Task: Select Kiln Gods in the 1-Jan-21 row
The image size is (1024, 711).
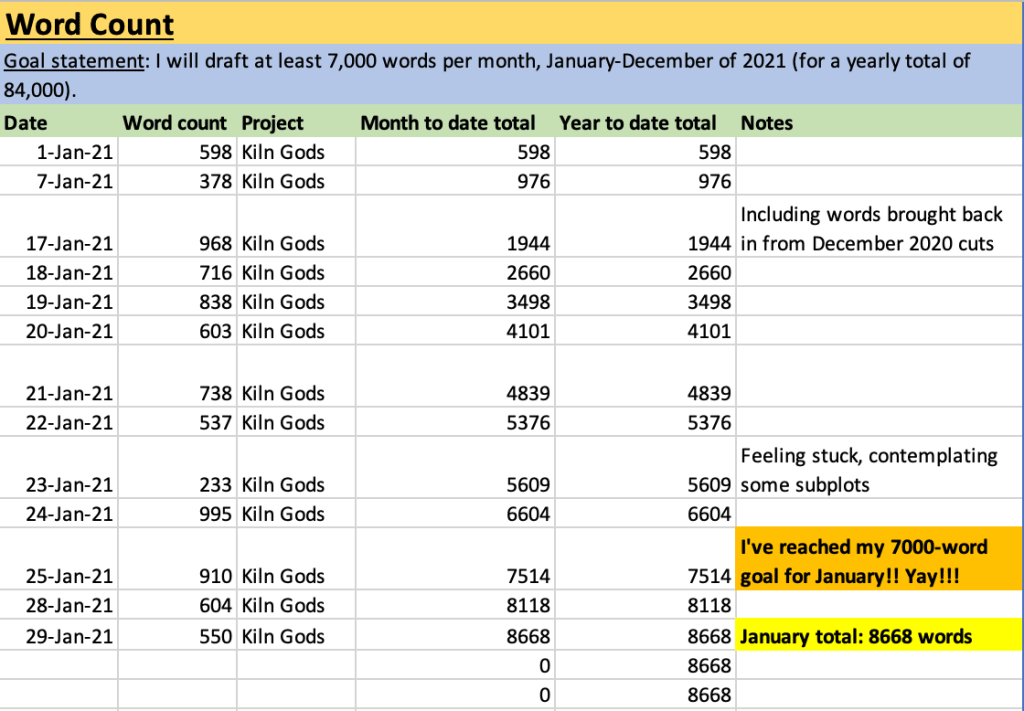Action: [x=296, y=151]
